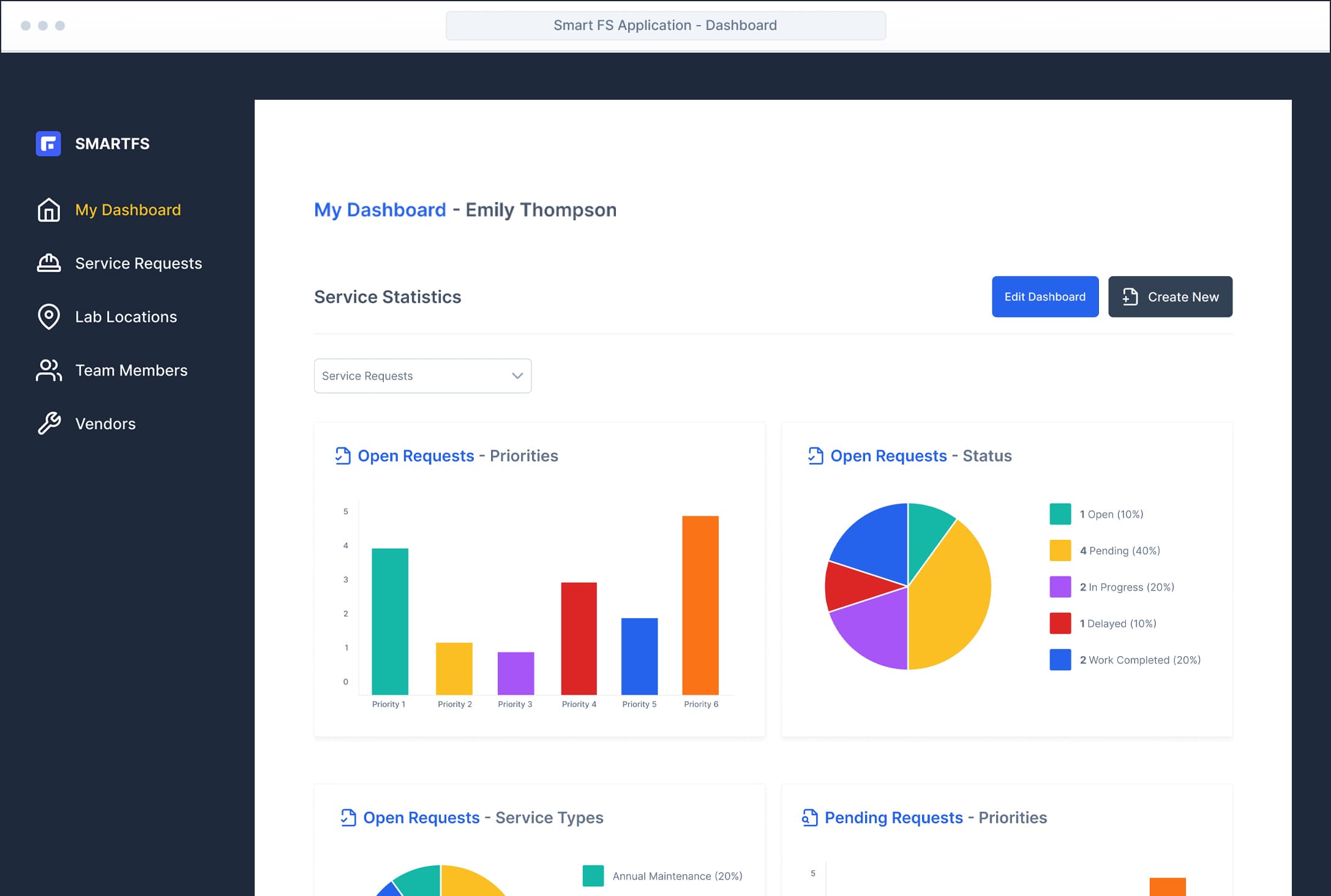This screenshot has width=1331, height=896.
Task: Click document icon beside Open Requests Status
Action: 815,456
